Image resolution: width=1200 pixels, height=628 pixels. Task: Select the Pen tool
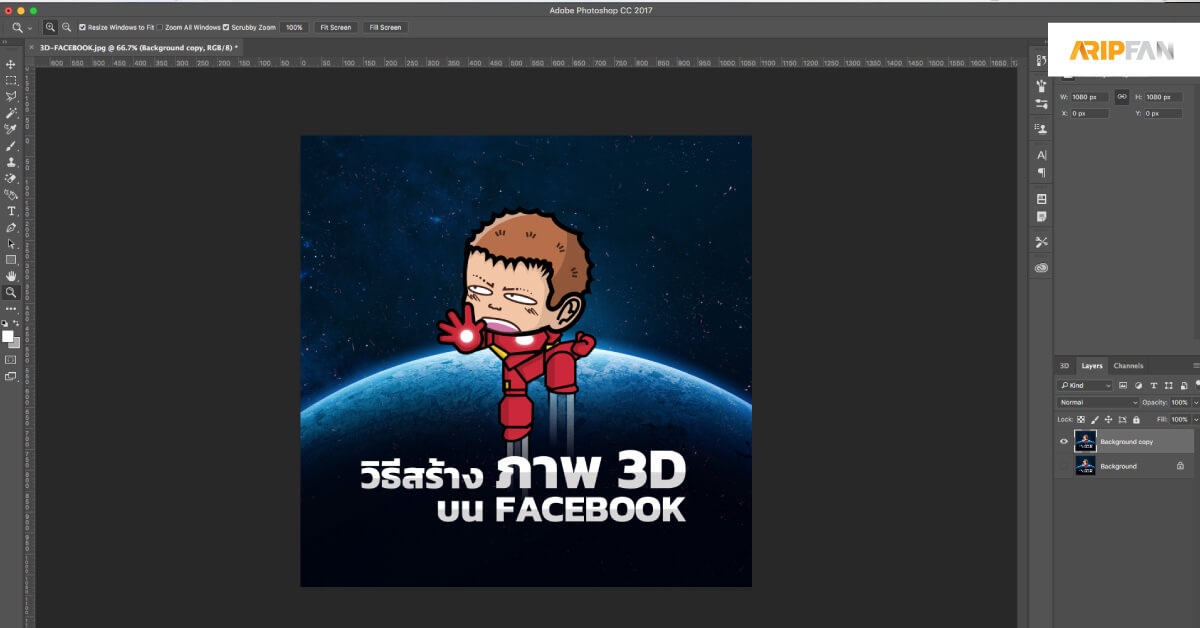point(11,227)
